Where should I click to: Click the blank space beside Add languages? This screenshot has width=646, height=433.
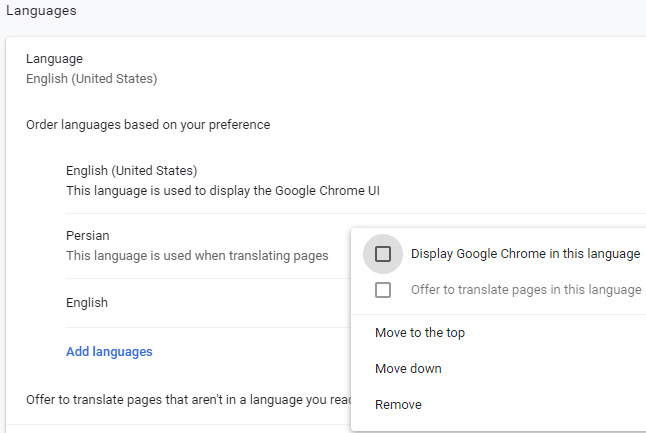click(250, 352)
